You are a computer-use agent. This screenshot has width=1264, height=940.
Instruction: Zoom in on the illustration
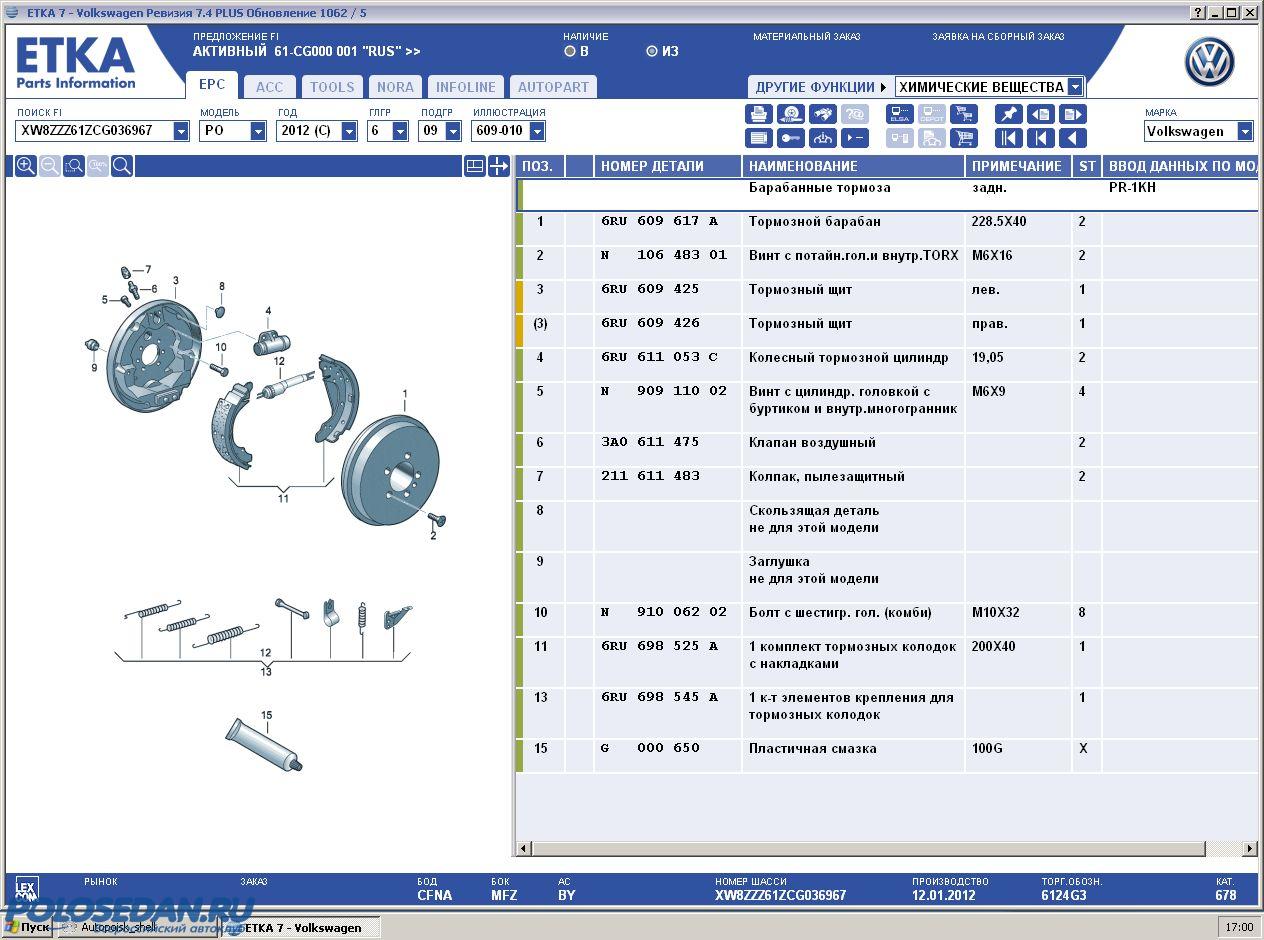point(26,166)
